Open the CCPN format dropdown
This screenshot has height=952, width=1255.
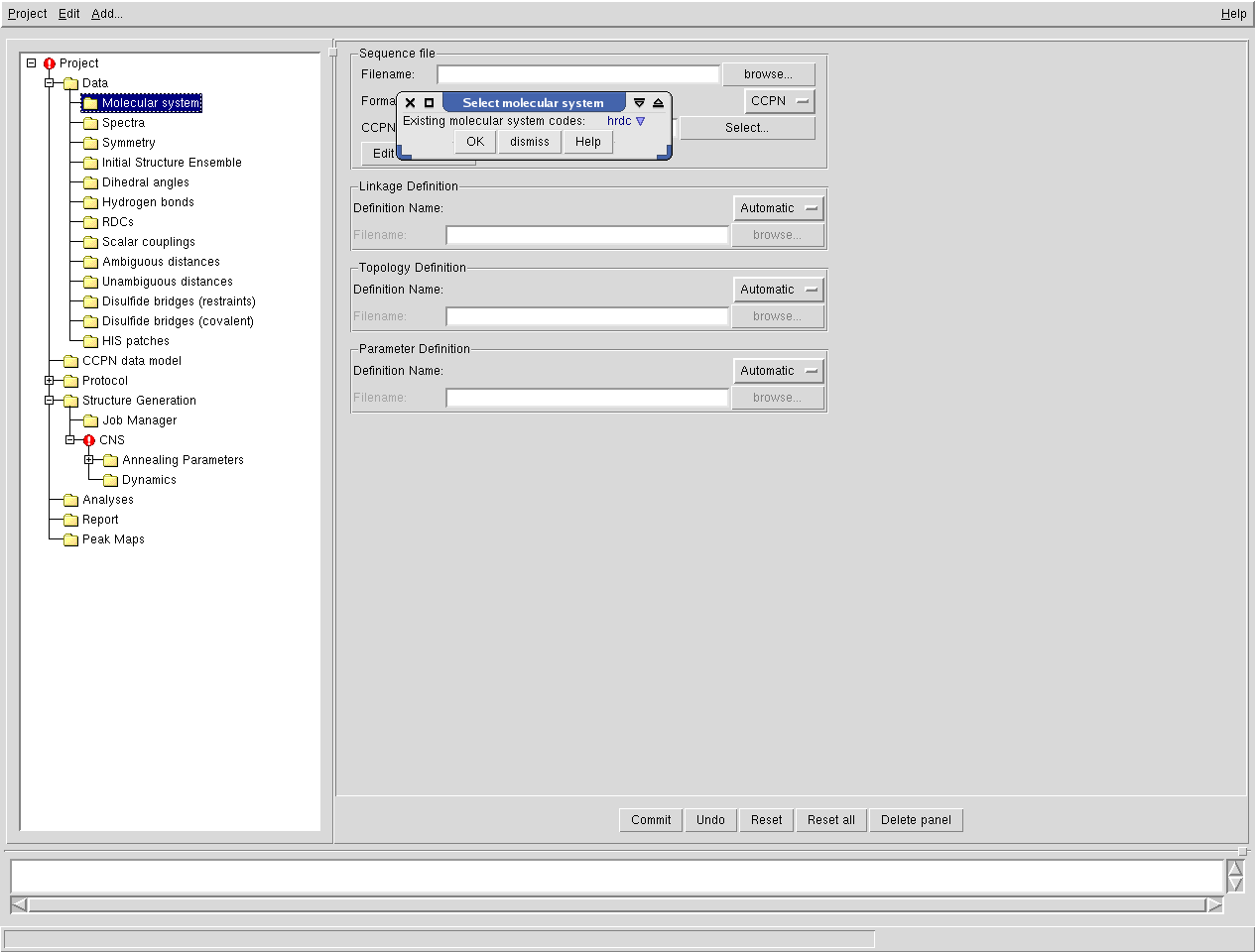(x=780, y=101)
